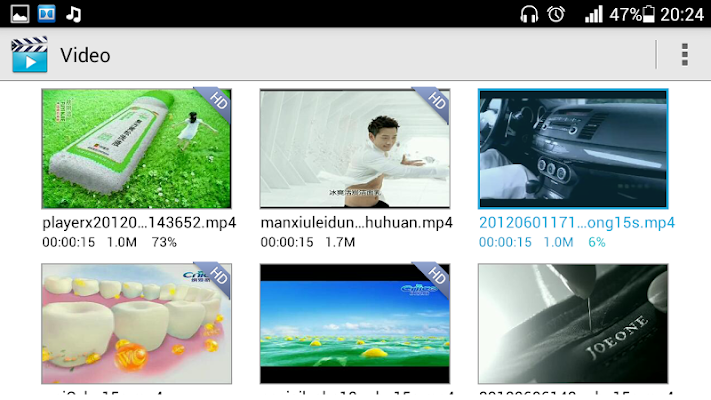
Task: Tap HD badge on the grass toothpaste video
Action: pos(217,102)
